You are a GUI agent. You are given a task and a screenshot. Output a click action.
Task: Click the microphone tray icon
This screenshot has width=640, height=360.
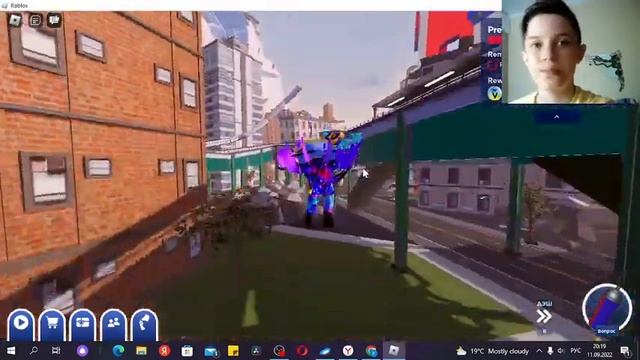point(550,351)
